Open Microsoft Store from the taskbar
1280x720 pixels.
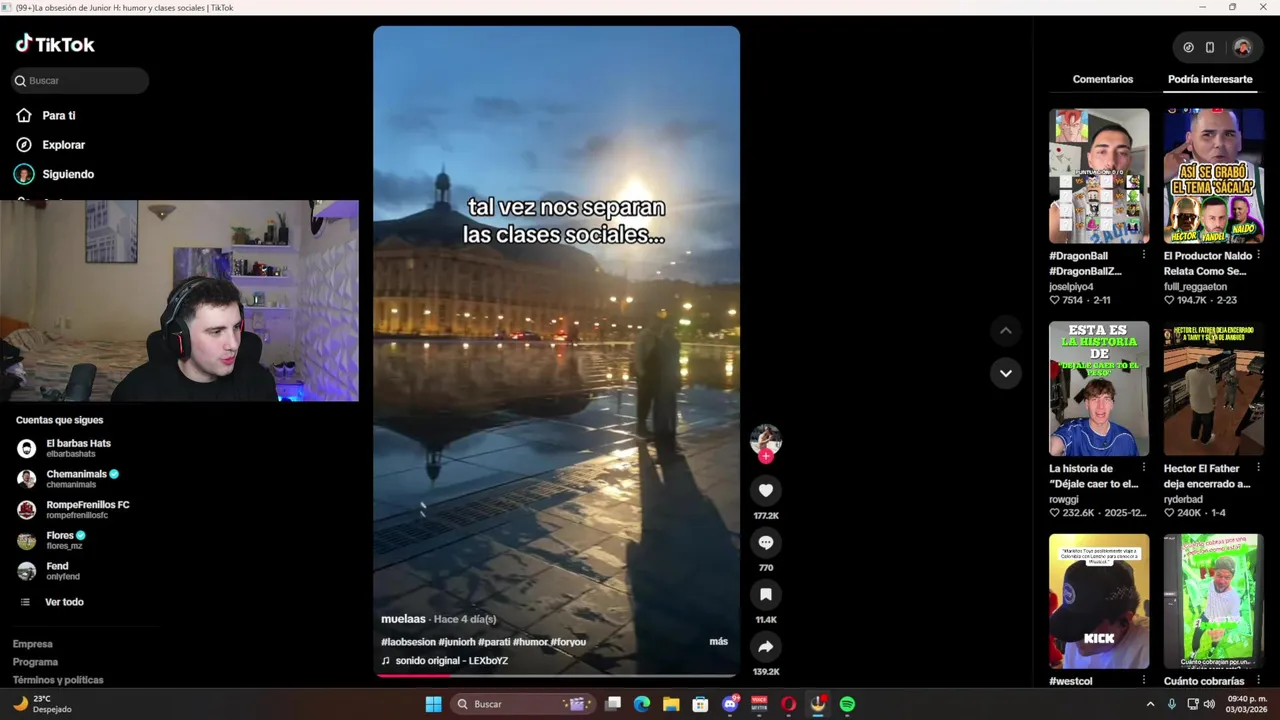(x=701, y=704)
